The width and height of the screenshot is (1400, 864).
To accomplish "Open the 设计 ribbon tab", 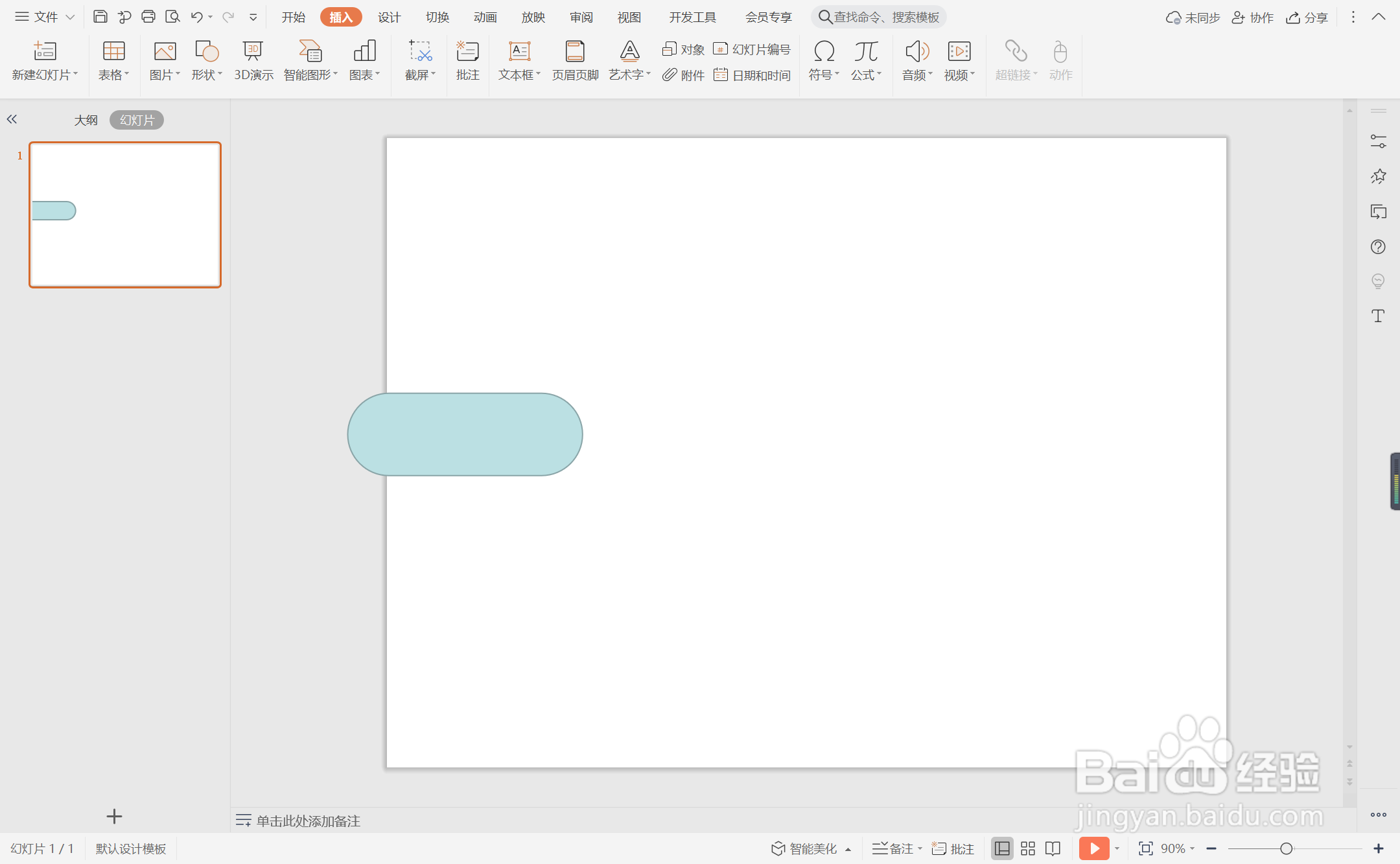I will click(389, 18).
